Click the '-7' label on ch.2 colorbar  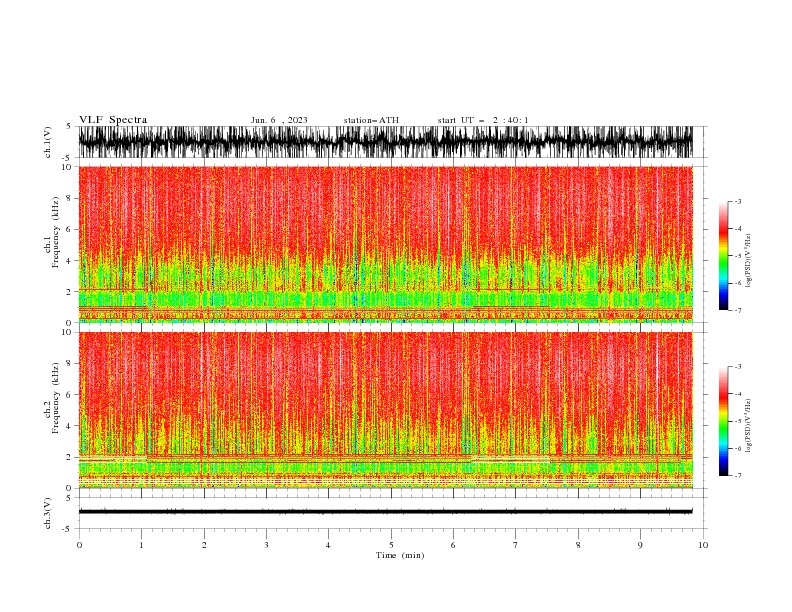click(738, 475)
